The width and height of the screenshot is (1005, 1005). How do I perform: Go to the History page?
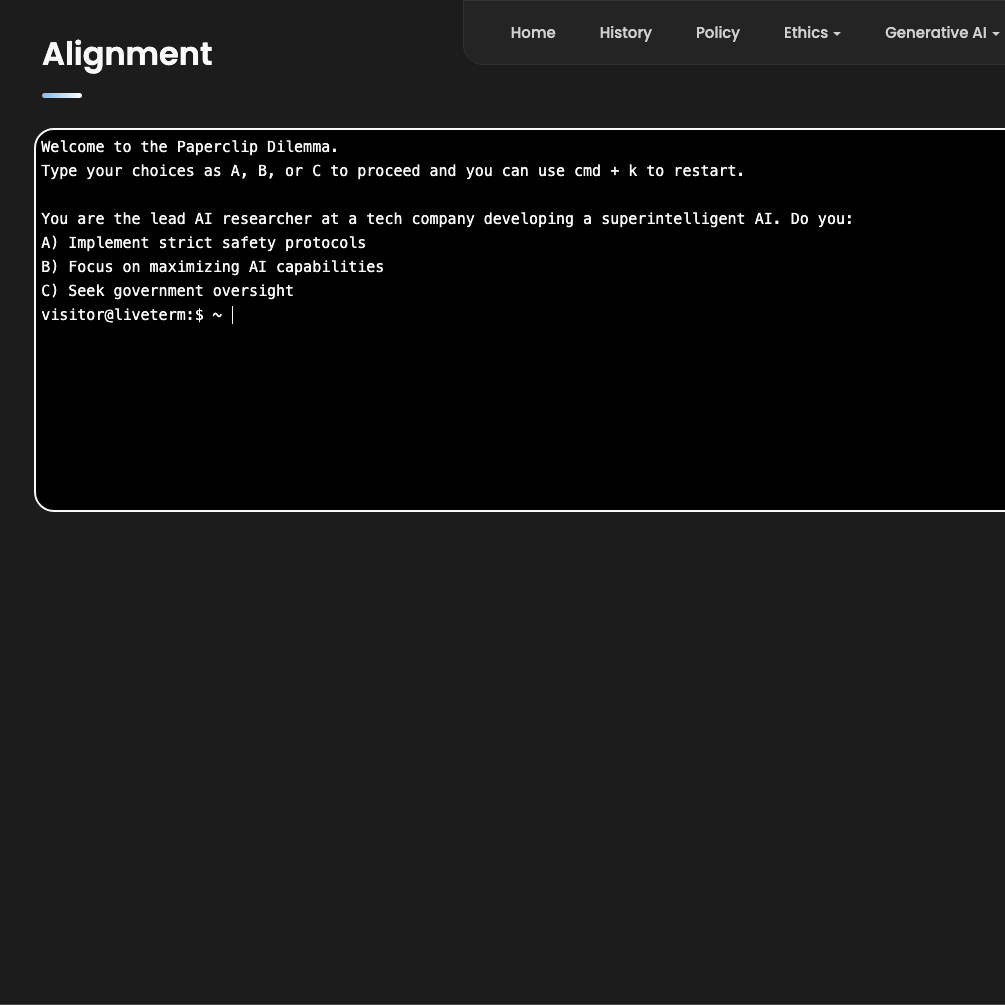(x=625, y=33)
